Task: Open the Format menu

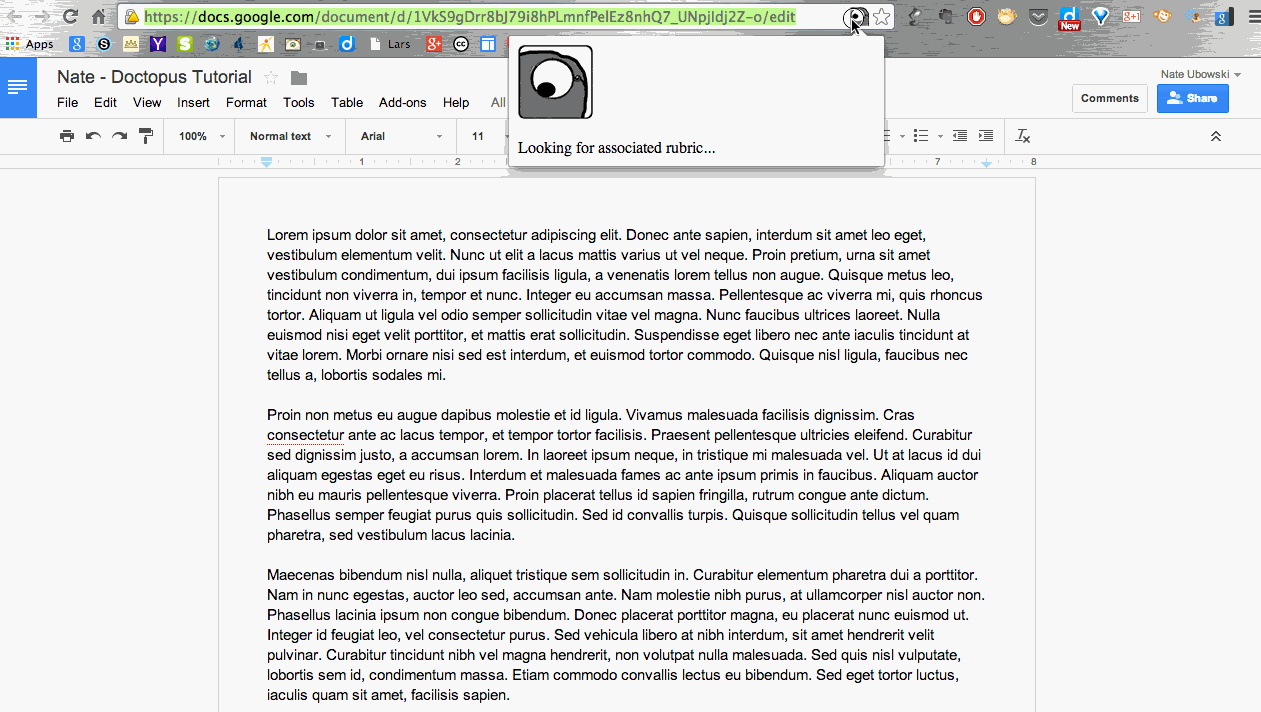Action: point(246,102)
